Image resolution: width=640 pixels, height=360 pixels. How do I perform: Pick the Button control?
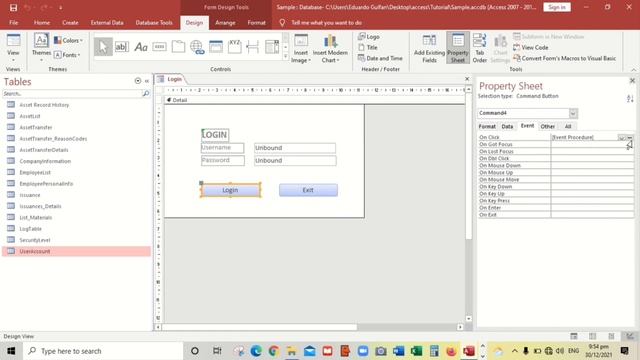[x=160, y=47]
